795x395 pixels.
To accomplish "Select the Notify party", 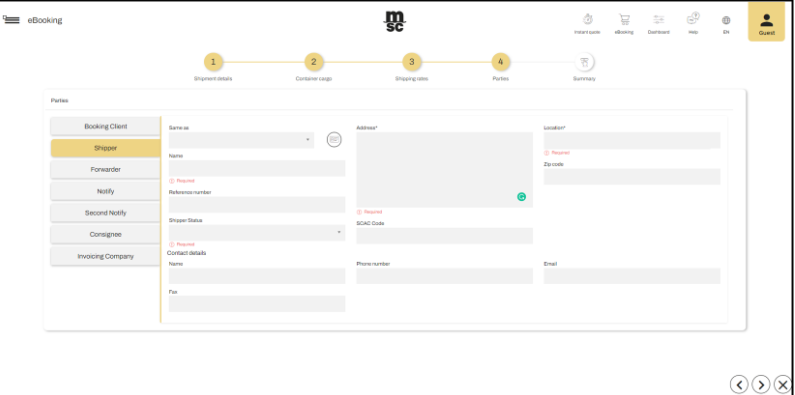I will click(105, 191).
